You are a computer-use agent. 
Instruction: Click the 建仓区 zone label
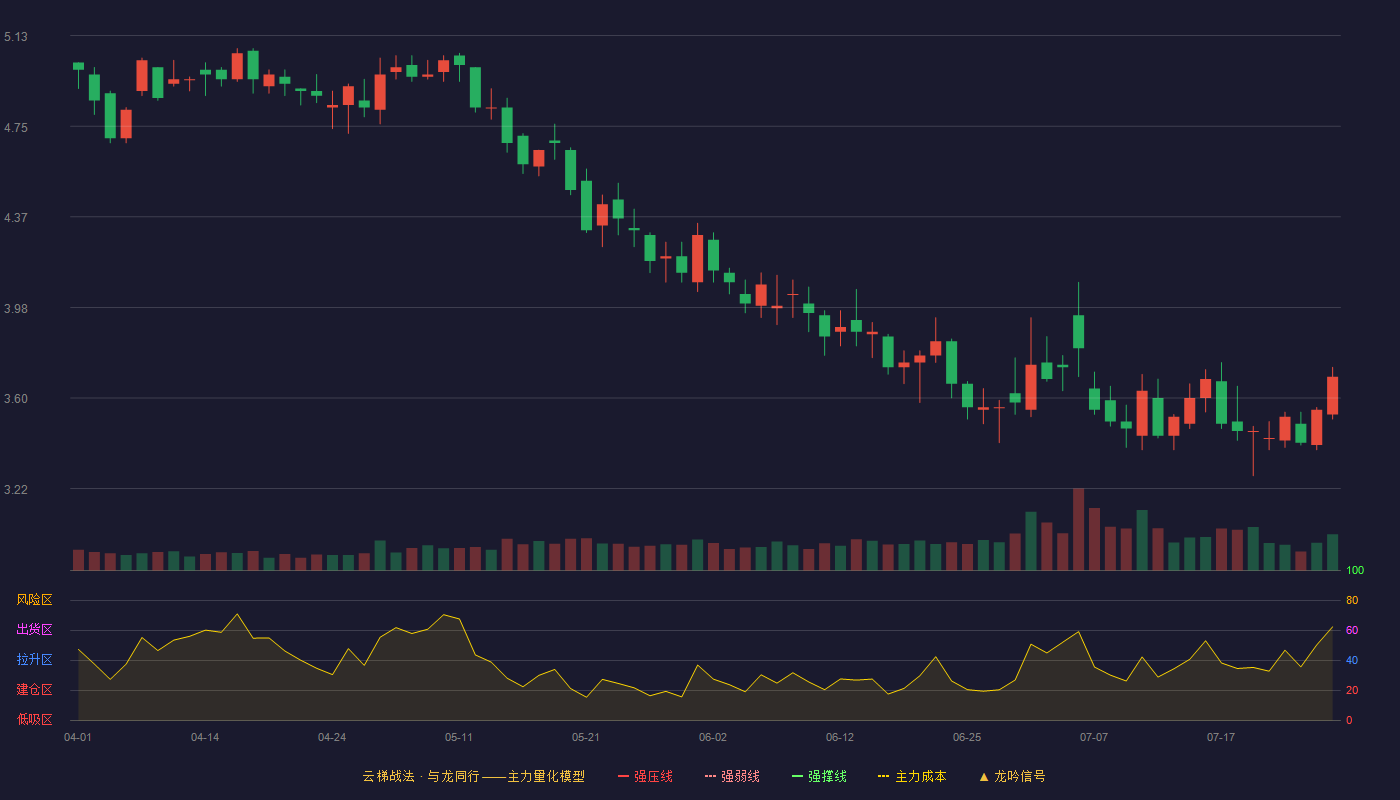34,690
